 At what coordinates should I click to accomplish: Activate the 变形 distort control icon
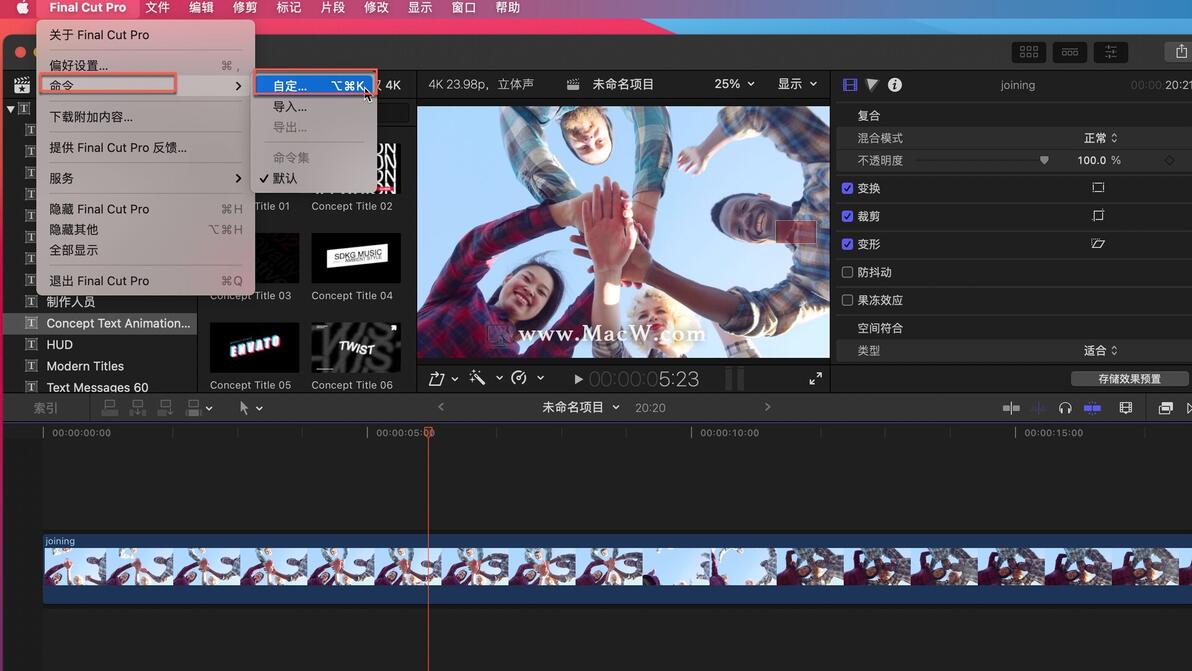pyautogui.click(x=1098, y=244)
